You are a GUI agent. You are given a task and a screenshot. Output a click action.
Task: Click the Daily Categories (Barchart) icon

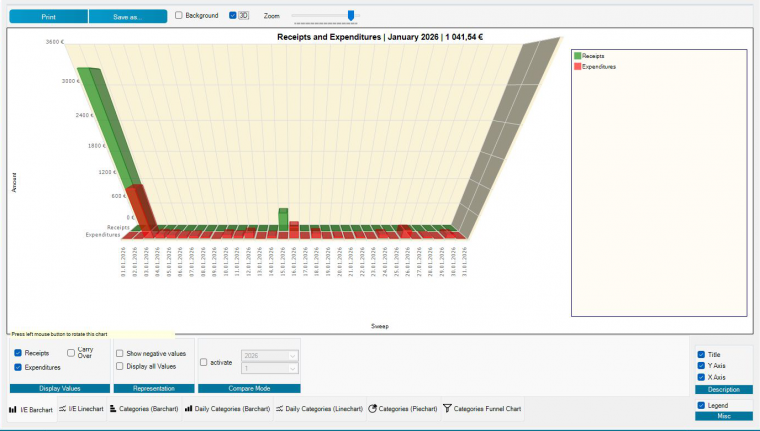189,409
